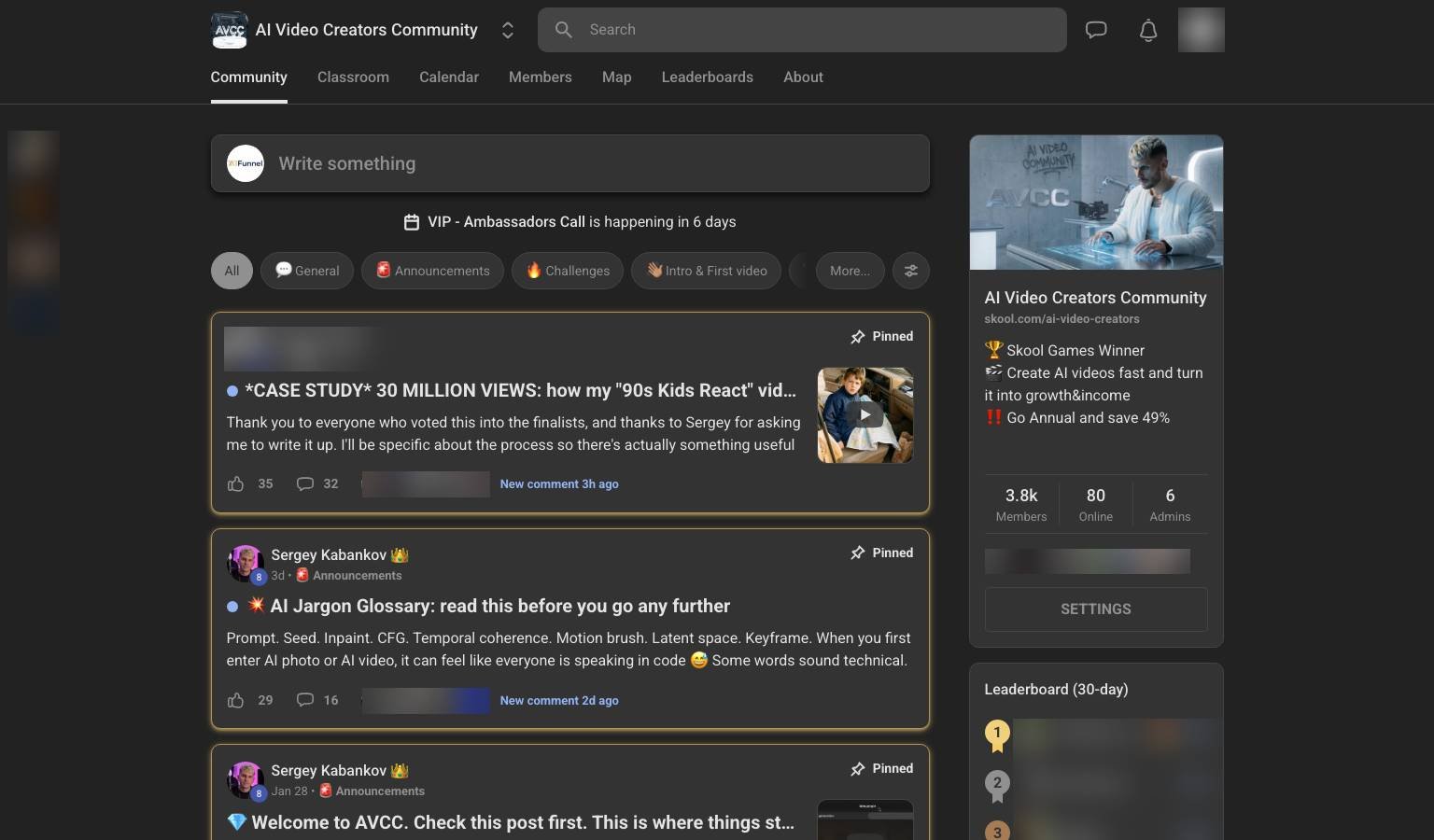Filter posts by General
Image resolution: width=1434 pixels, height=840 pixels.
[x=307, y=271]
